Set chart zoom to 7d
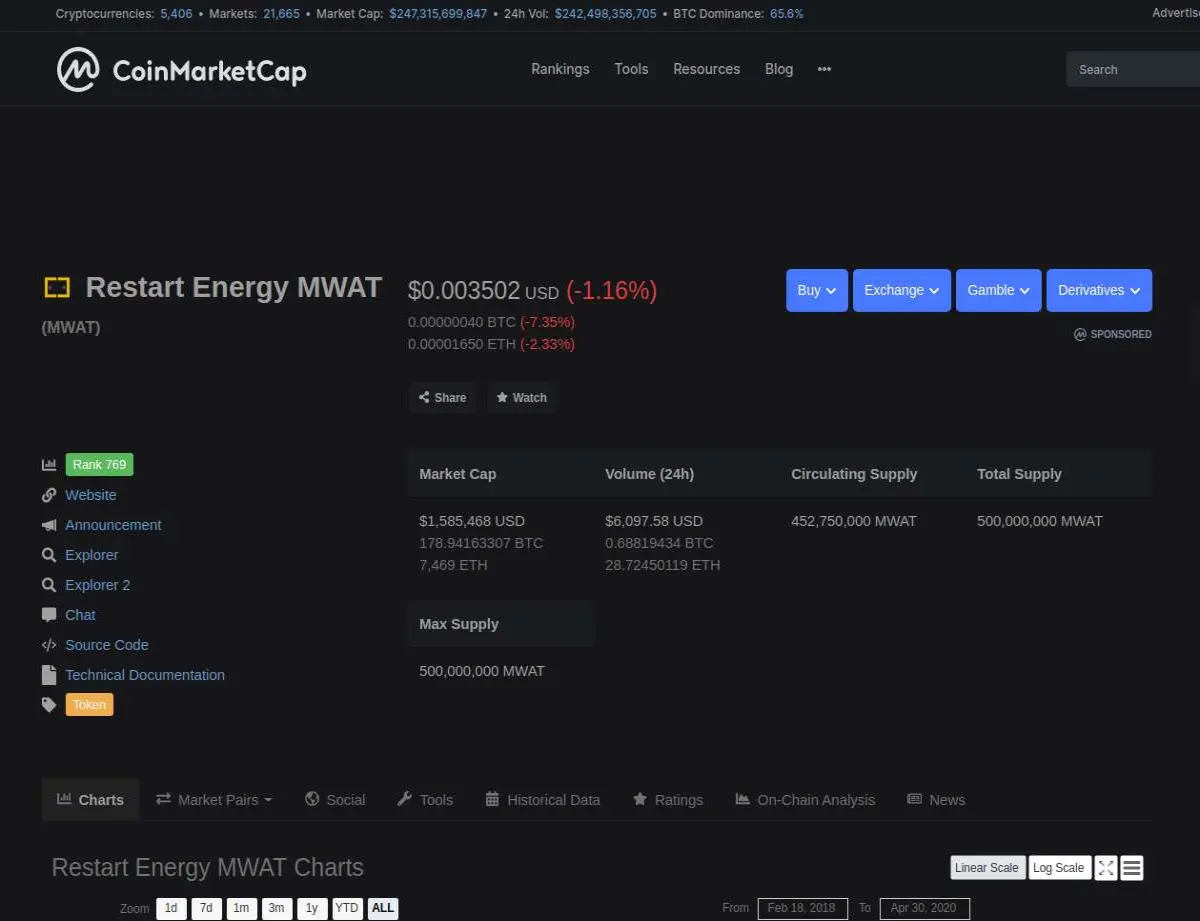This screenshot has width=1200, height=921. 206,908
